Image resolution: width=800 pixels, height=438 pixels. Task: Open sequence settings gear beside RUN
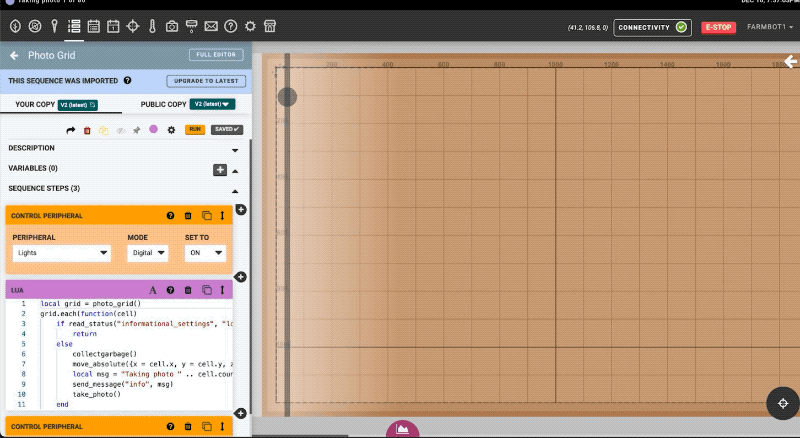pos(171,130)
